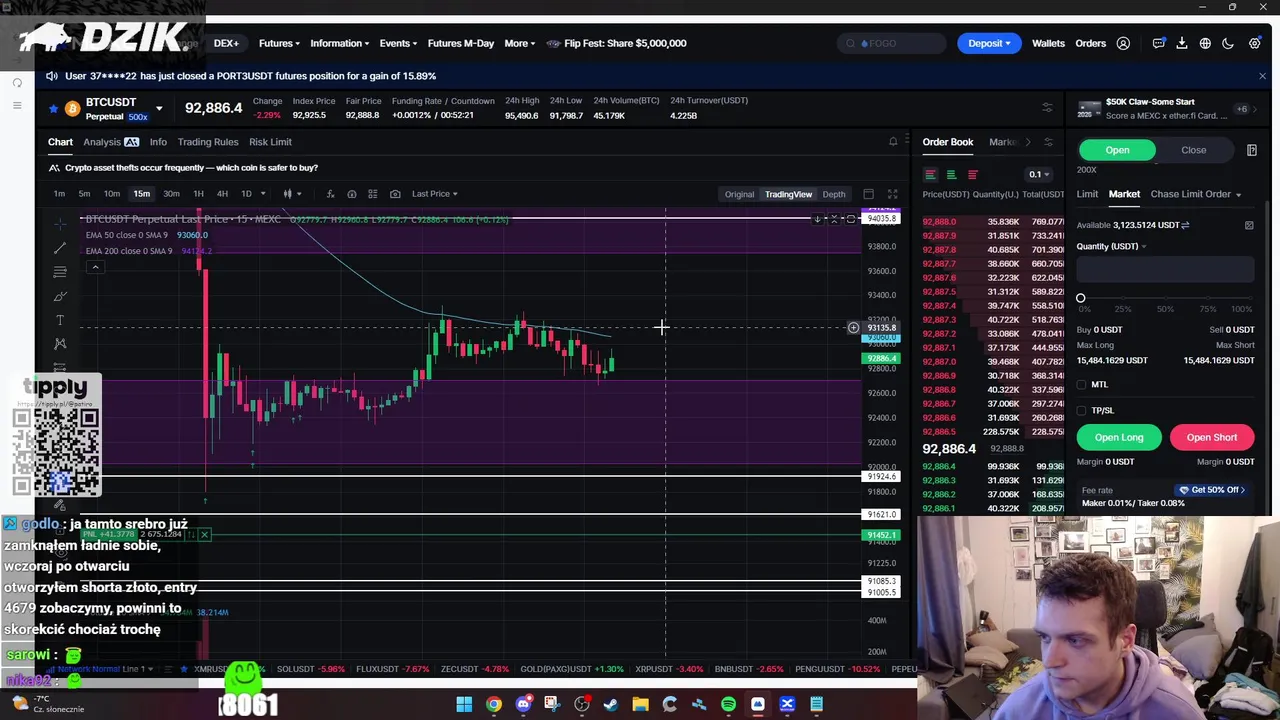Click Open Long button
The height and width of the screenshot is (720, 1280).
pos(1118,437)
